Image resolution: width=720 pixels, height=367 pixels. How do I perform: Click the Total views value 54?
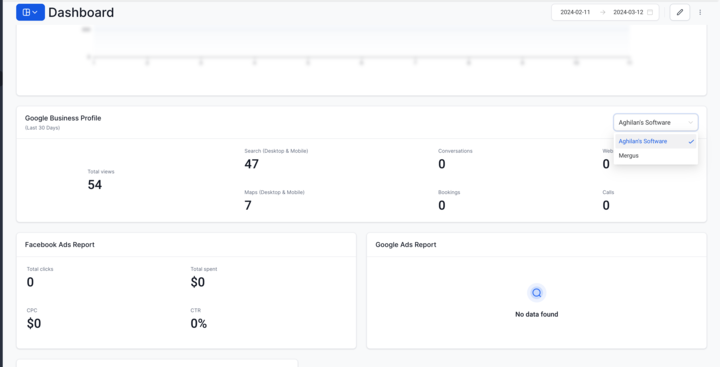coord(95,185)
